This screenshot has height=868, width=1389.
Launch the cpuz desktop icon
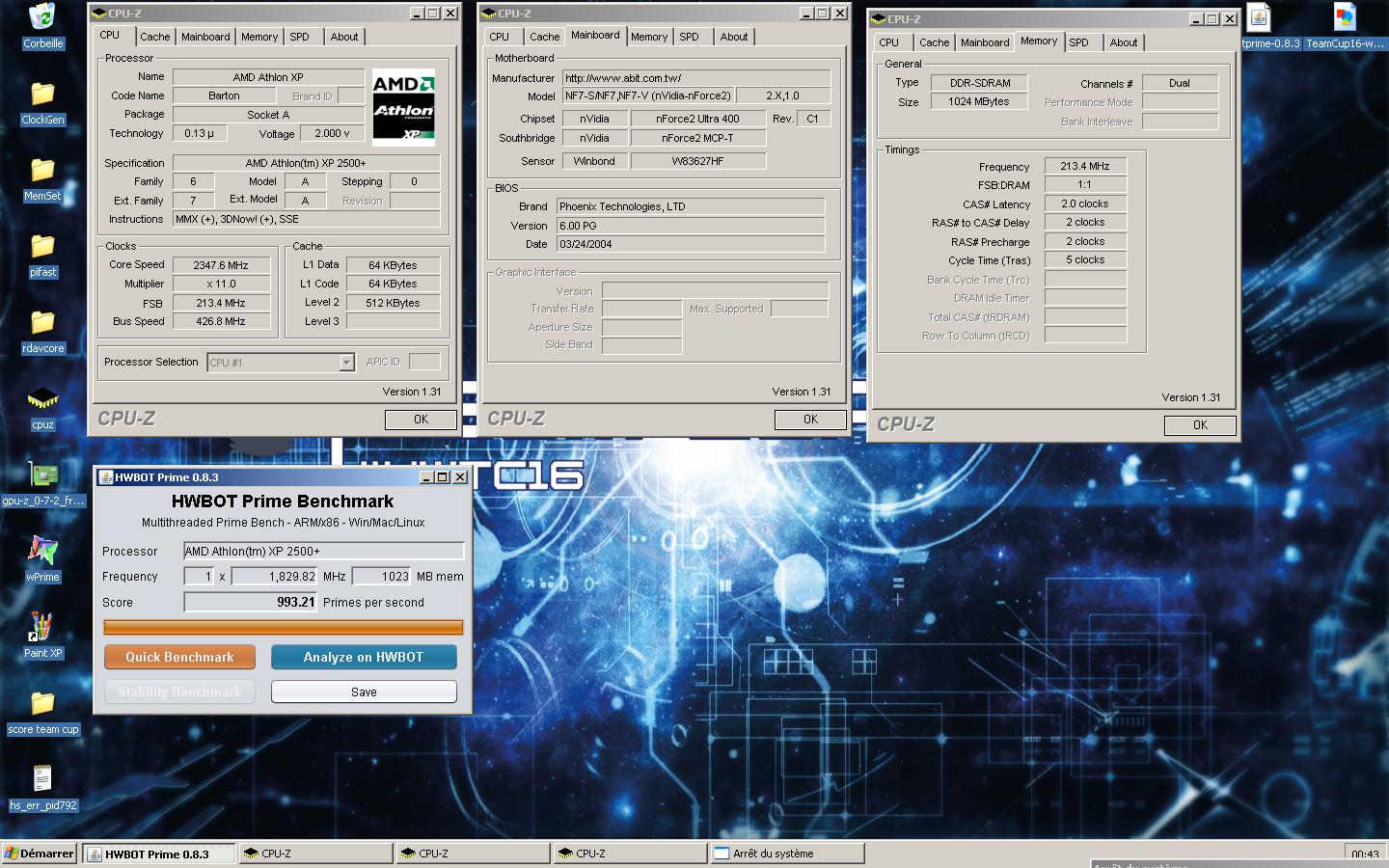42,398
